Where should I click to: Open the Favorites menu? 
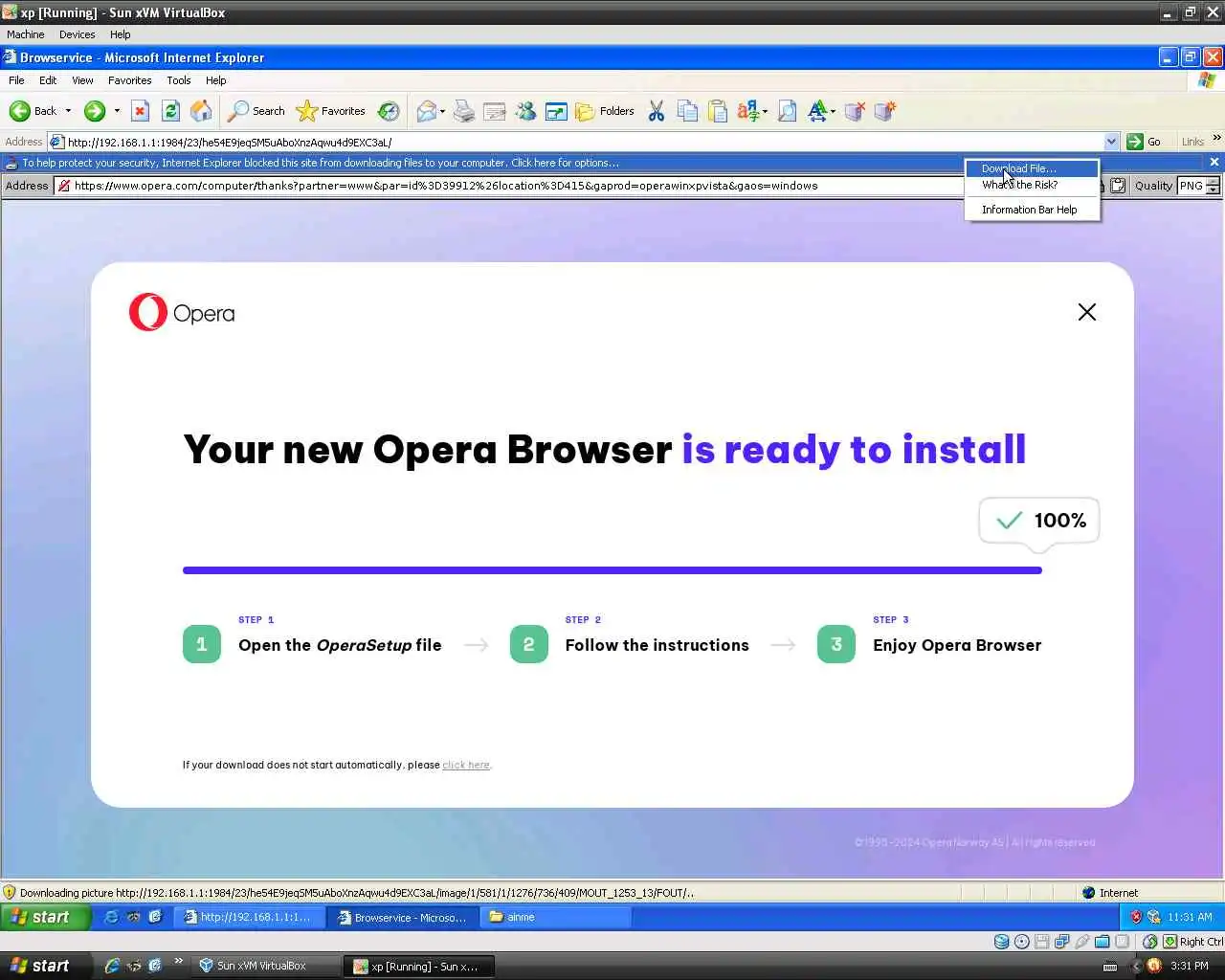tap(129, 80)
